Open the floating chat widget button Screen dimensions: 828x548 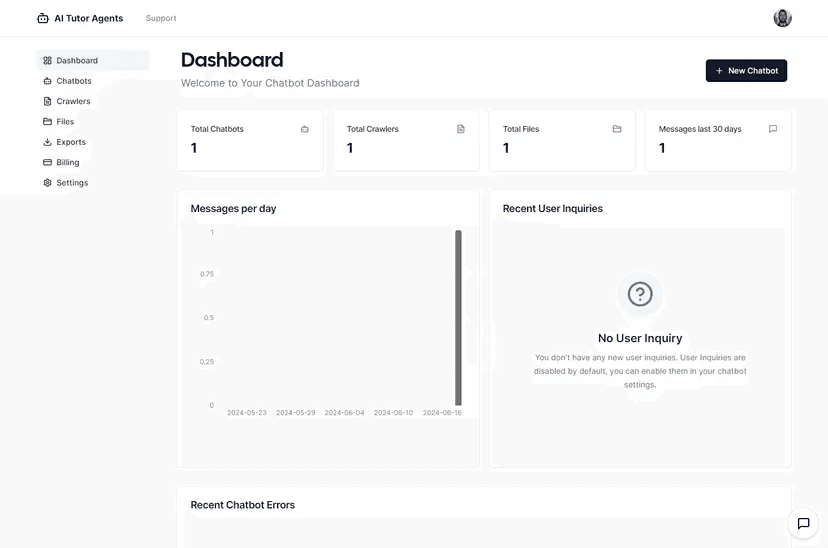[x=803, y=523]
